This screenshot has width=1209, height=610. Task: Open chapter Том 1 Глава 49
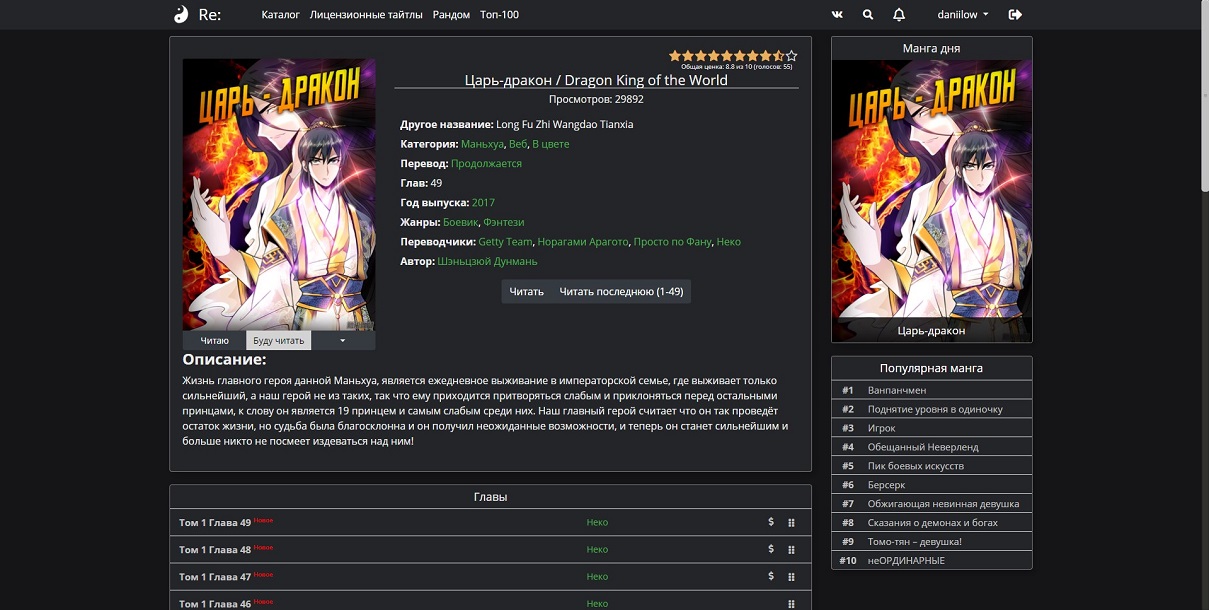click(x=215, y=523)
